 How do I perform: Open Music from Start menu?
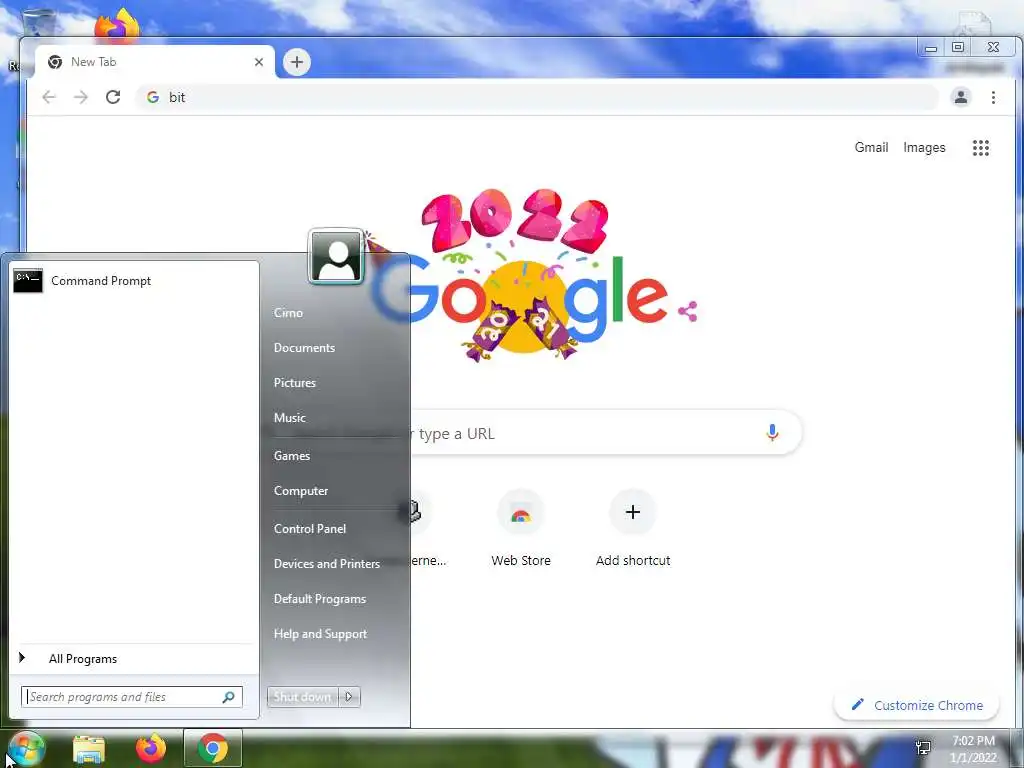(x=289, y=418)
